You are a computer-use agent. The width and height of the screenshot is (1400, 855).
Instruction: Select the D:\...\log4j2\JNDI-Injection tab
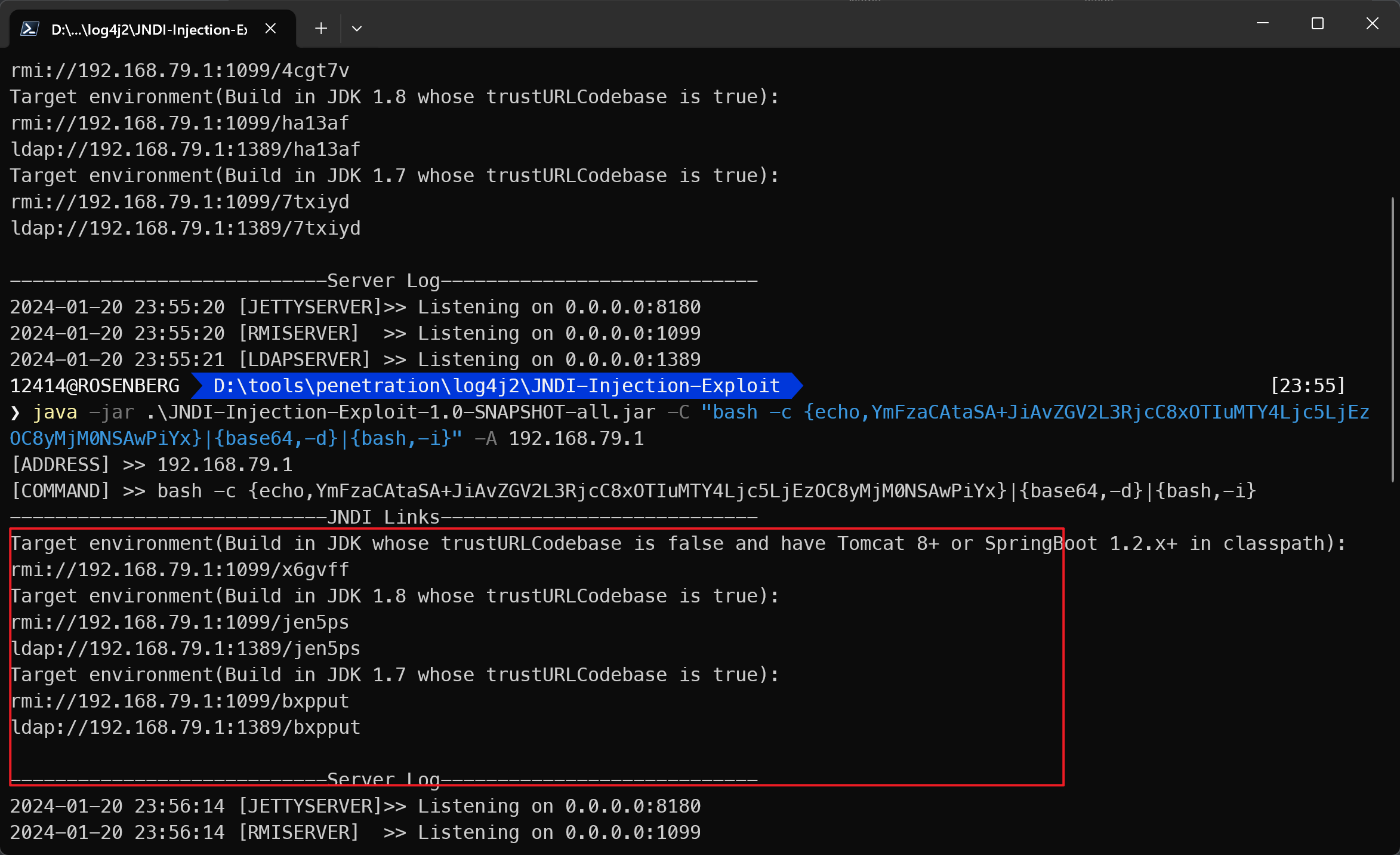[x=149, y=29]
